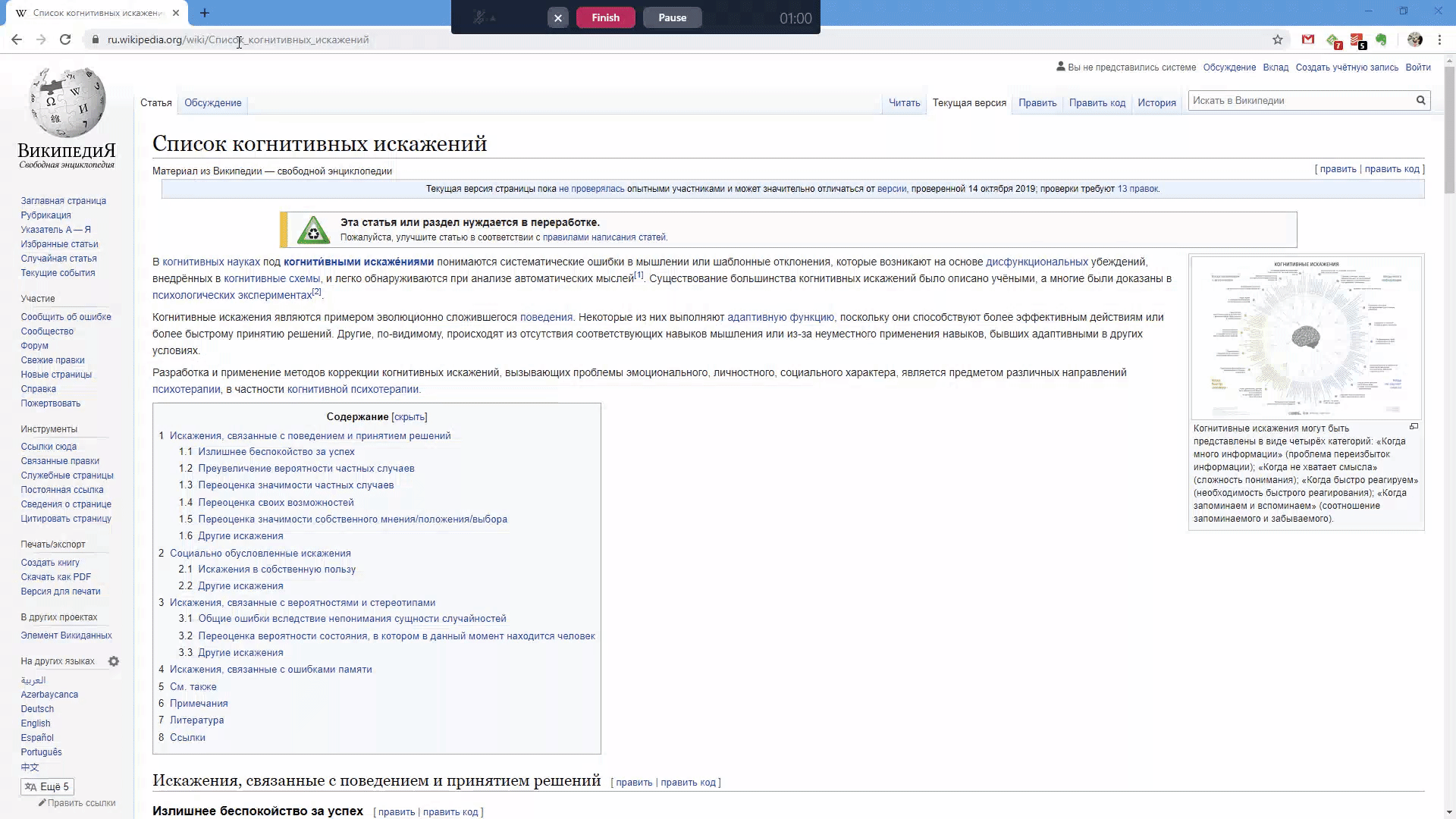Open the когнитивной психотерапии link

[x=353, y=389]
